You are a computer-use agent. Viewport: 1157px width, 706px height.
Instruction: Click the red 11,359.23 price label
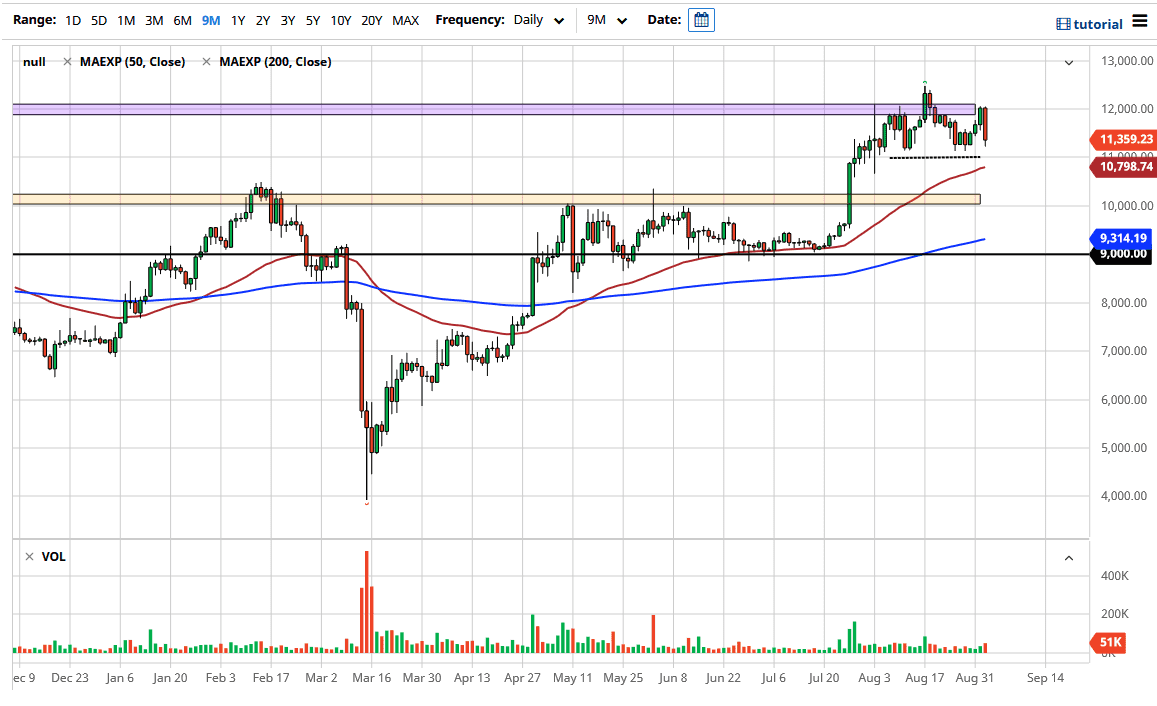pyautogui.click(x=1122, y=140)
